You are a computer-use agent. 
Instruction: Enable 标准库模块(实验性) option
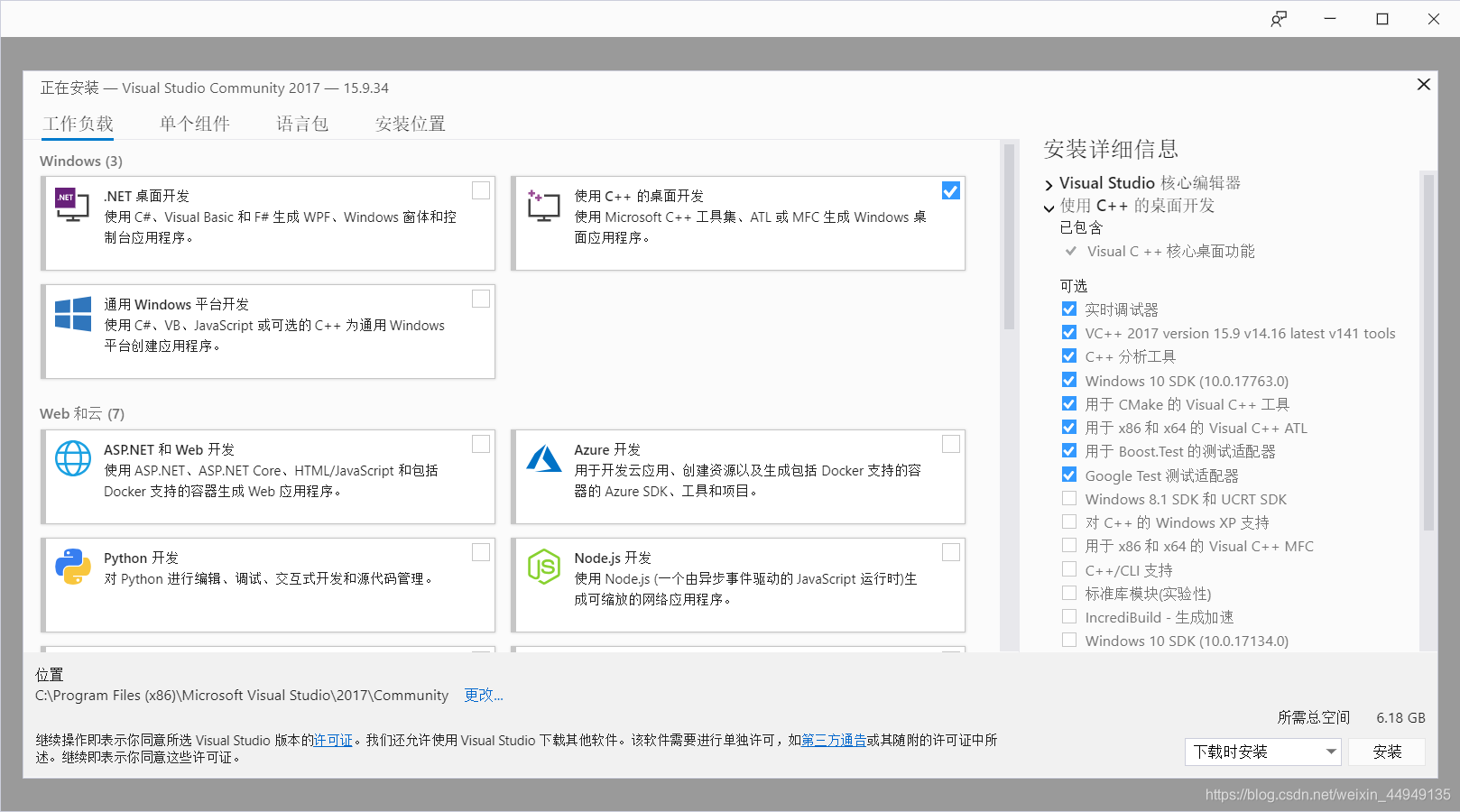pos(1069,593)
